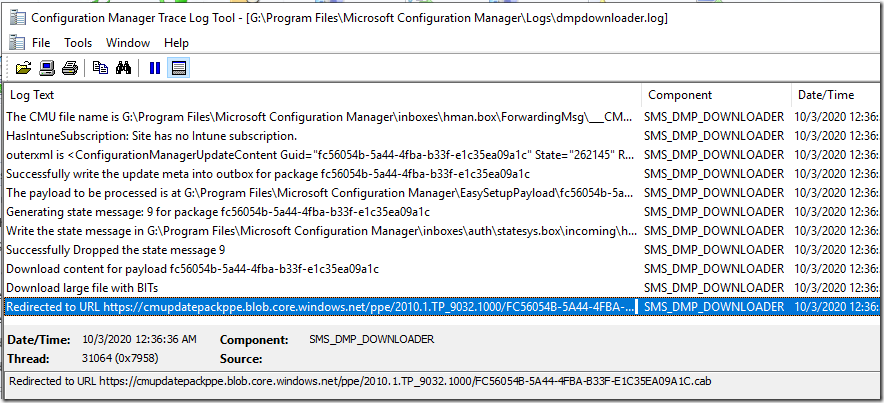Click the Open on Server computer icon
The width and height of the screenshot is (884, 403).
[46, 68]
